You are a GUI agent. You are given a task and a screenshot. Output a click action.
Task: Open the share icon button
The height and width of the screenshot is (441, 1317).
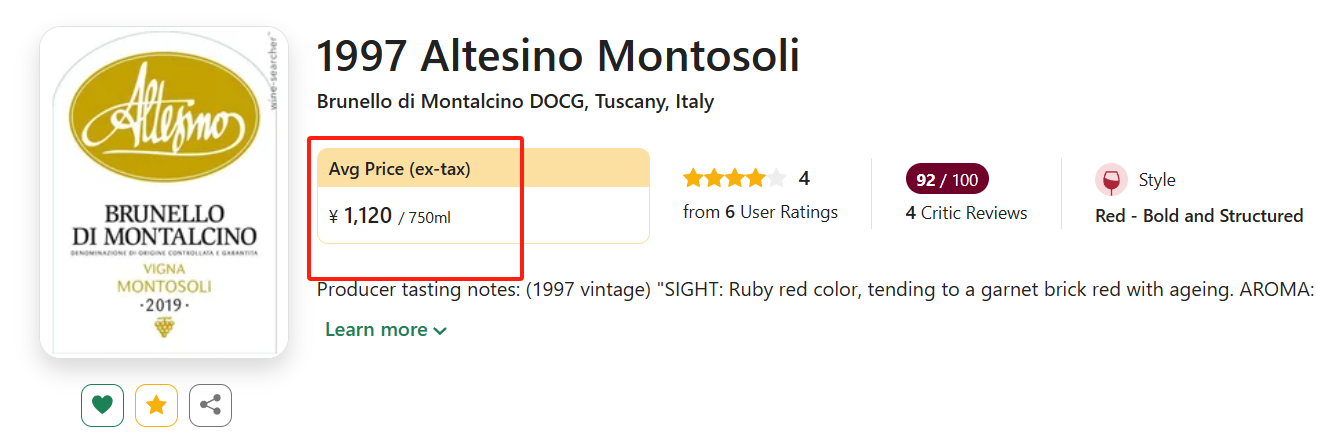click(210, 405)
